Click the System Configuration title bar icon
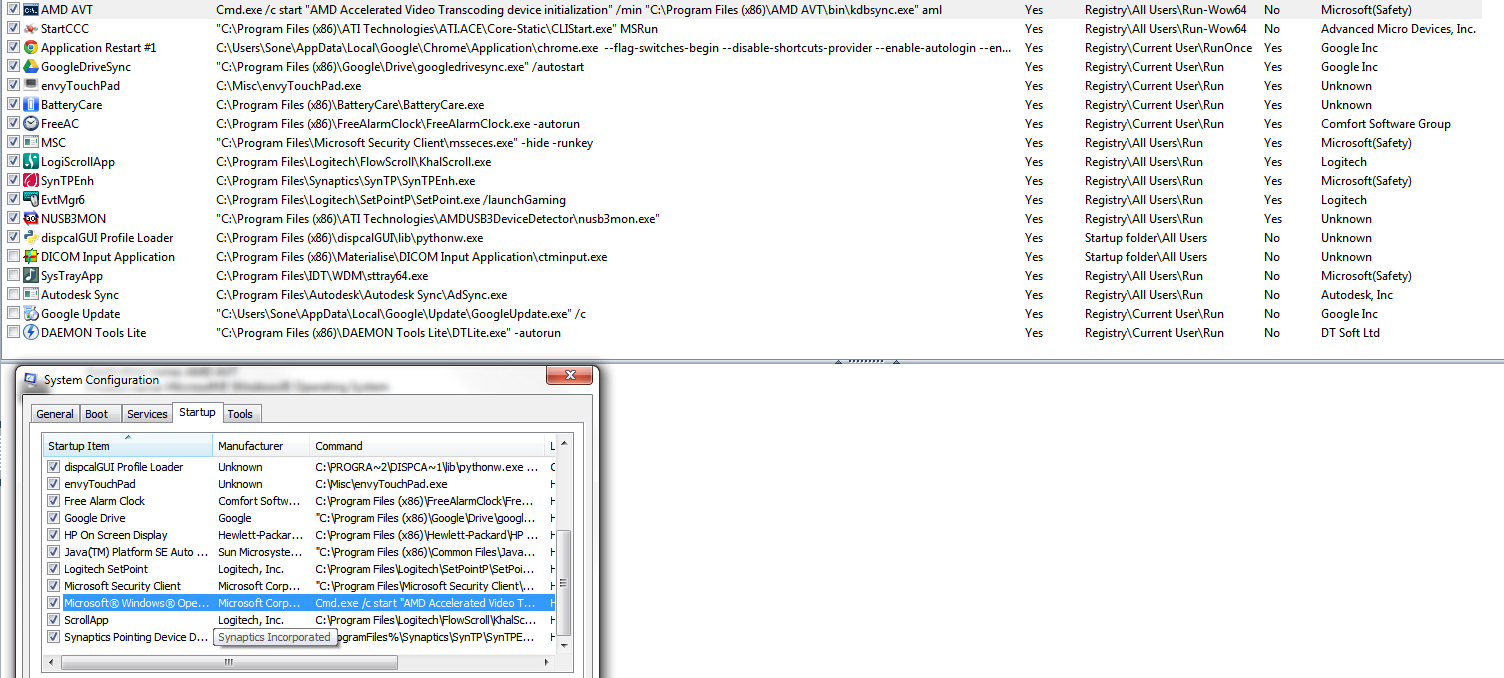 coord(31,380)
